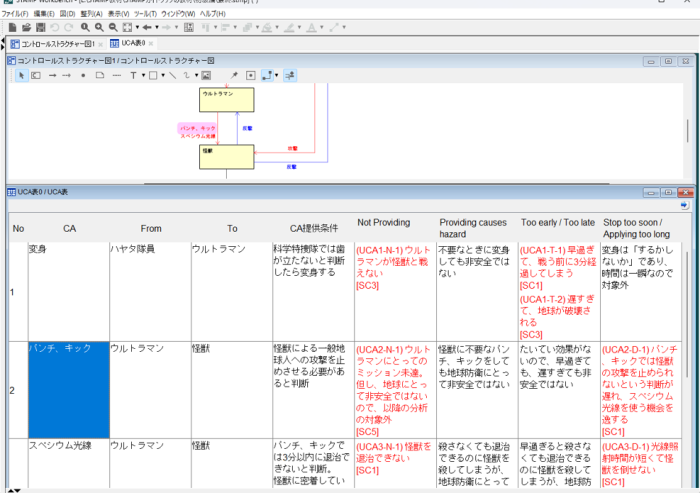Zoom in with the plus magnifier

(x=99, y=27)
